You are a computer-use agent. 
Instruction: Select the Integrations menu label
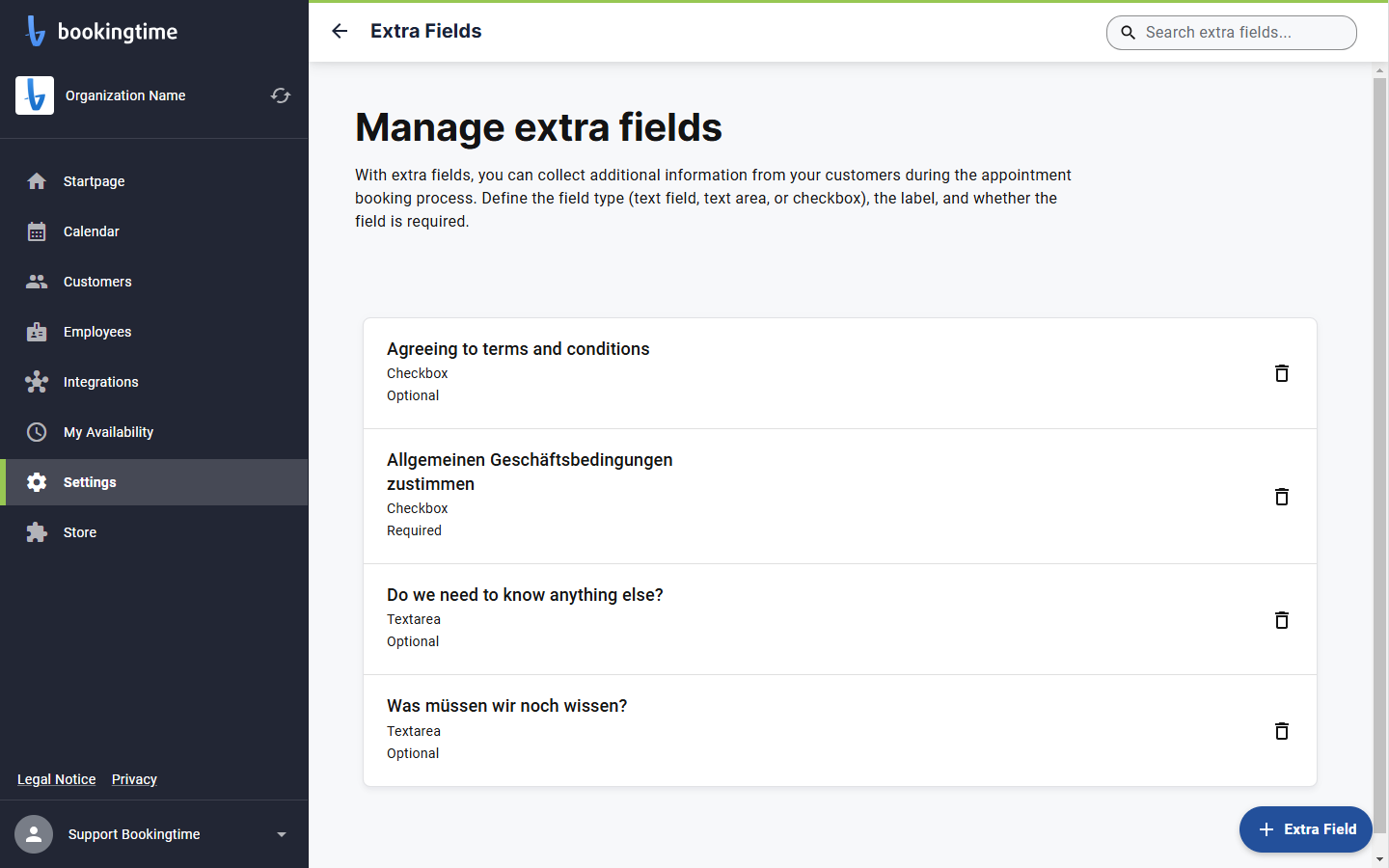[100, 382]
